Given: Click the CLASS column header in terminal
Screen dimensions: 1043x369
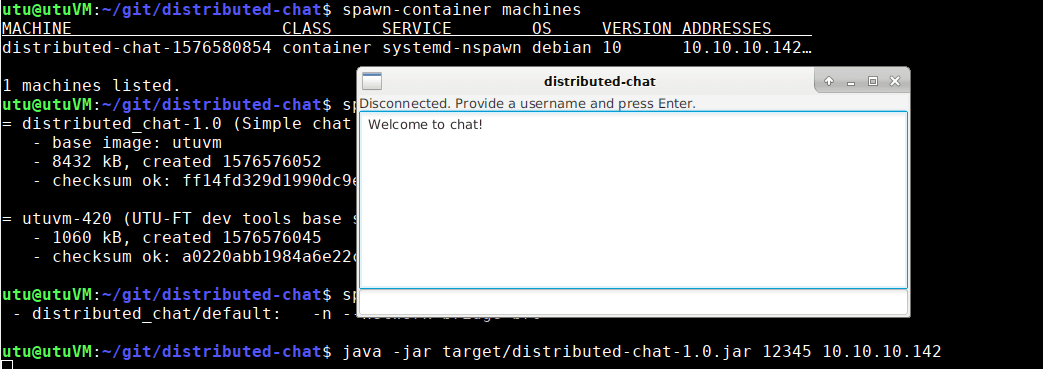Looking at the screenshot, I should (307, 29).
